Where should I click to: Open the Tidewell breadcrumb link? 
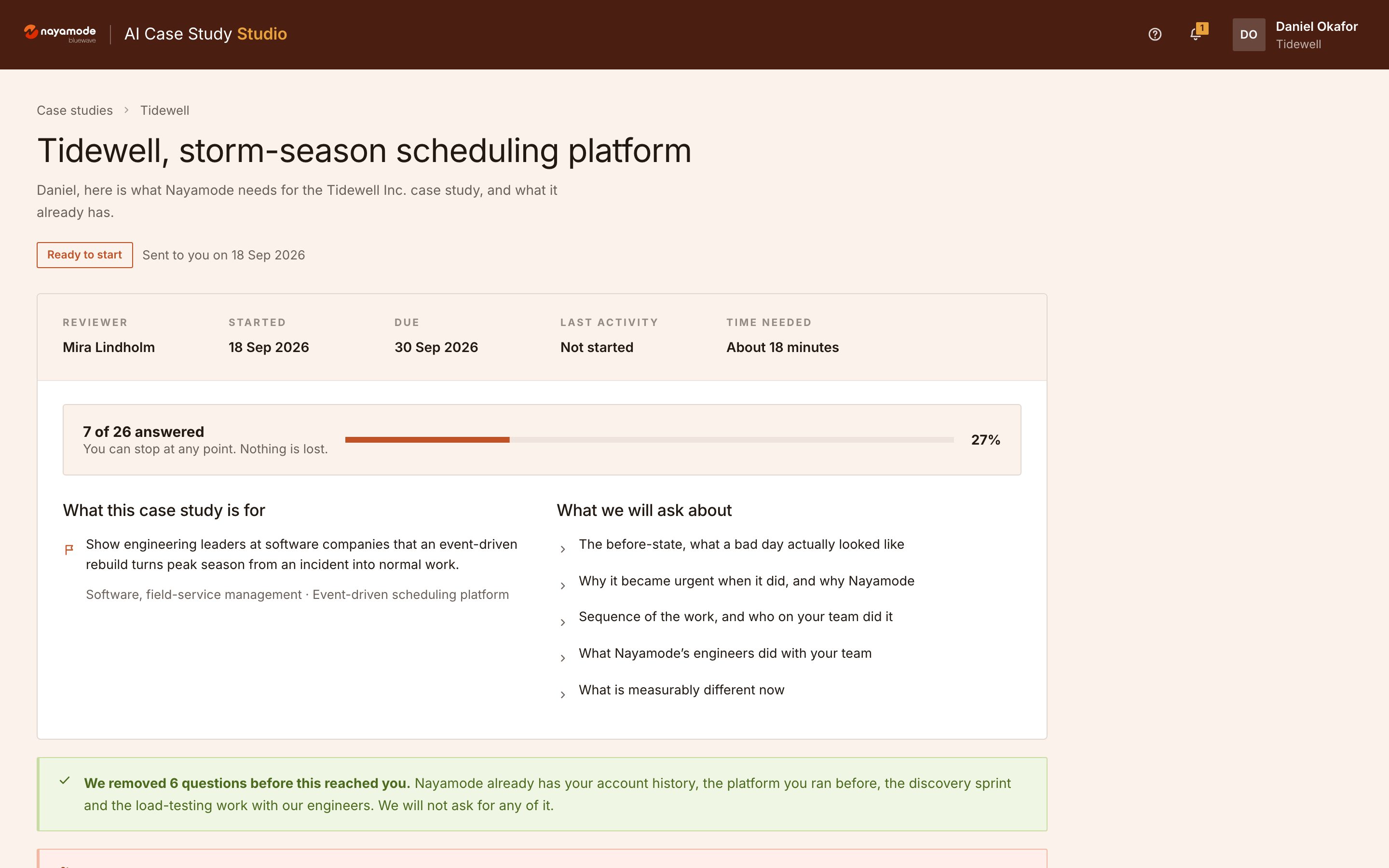165,110
